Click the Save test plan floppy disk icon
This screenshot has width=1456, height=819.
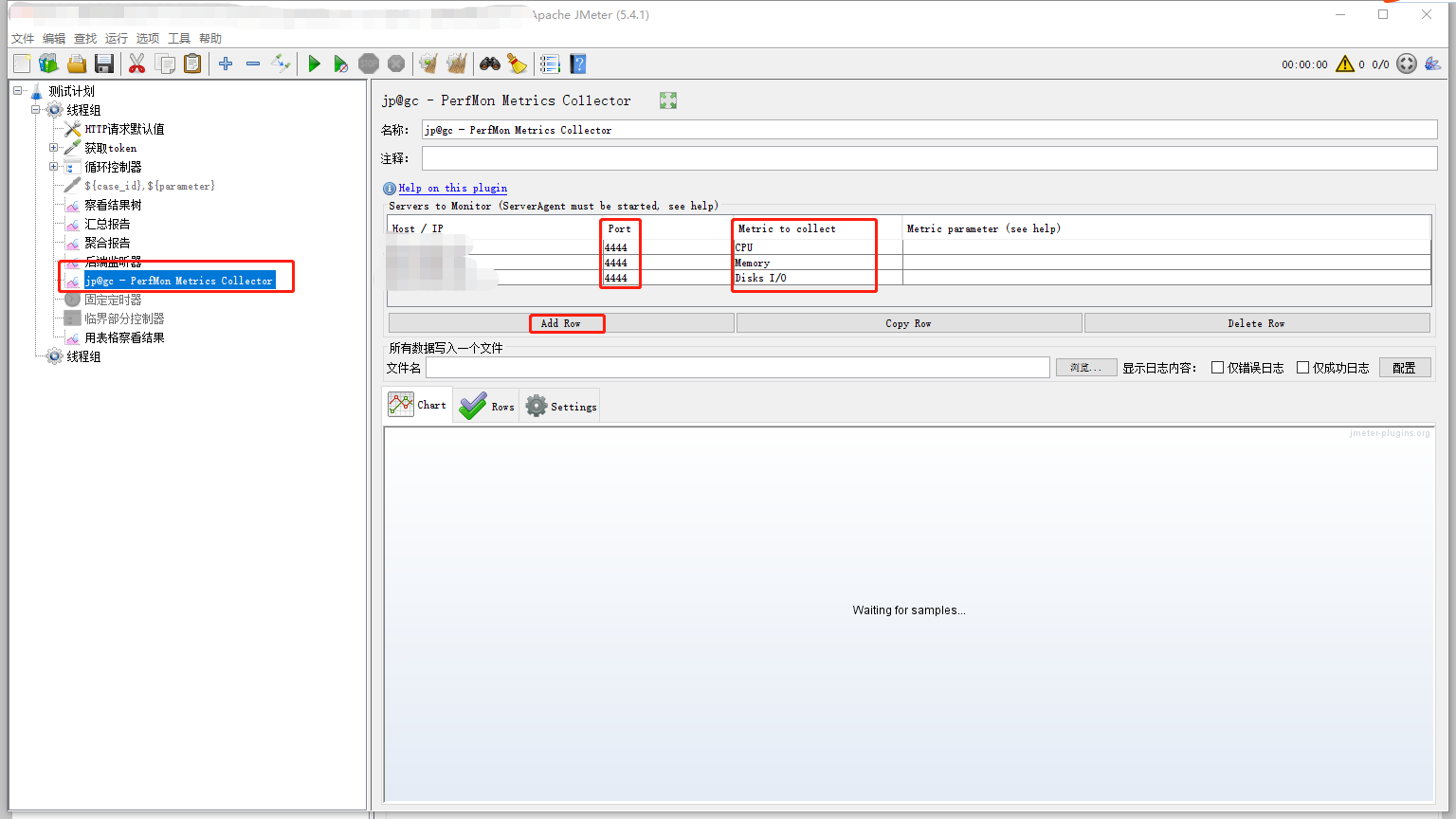tap(104, 64)
